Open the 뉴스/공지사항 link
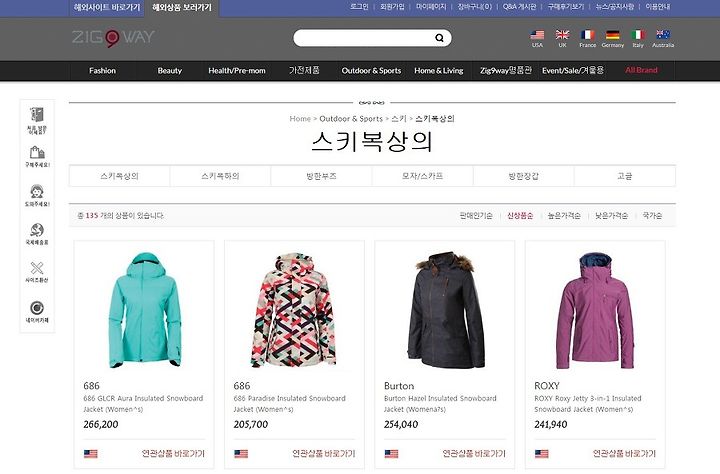This screenshot has height=474, width=720. (x=615, y=7)
